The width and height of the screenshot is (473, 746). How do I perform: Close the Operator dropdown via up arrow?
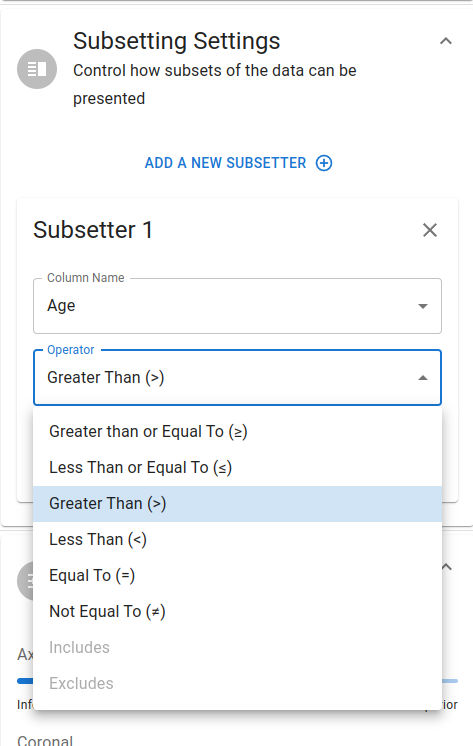pyautogui.click(x=423, y=378)
